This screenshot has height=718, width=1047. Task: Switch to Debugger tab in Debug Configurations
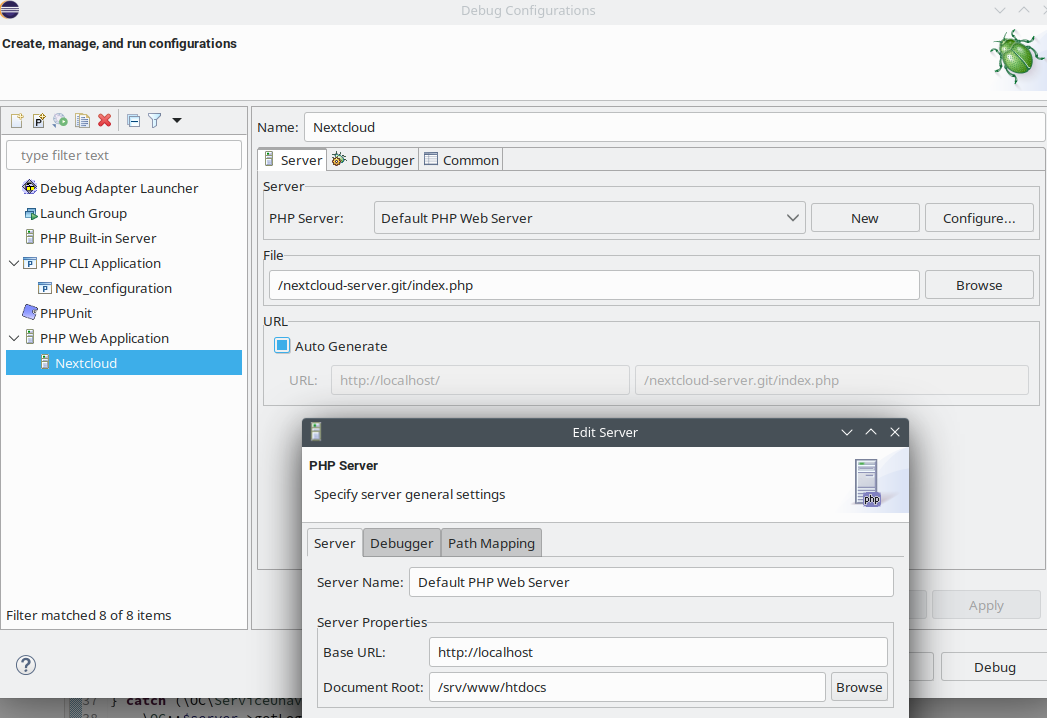tap(373, 160)
